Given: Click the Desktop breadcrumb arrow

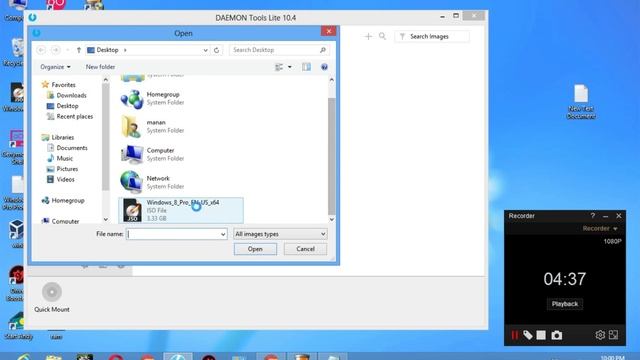Looking at the screenshot, I should (125, 50).
